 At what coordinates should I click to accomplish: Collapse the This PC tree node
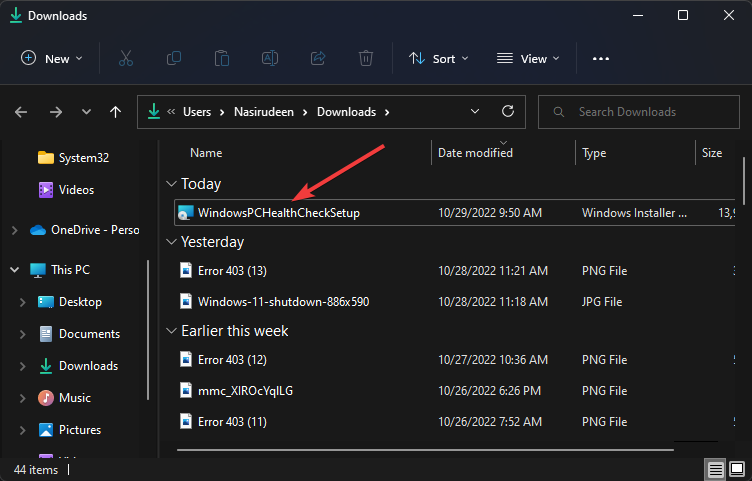(15, 270)
